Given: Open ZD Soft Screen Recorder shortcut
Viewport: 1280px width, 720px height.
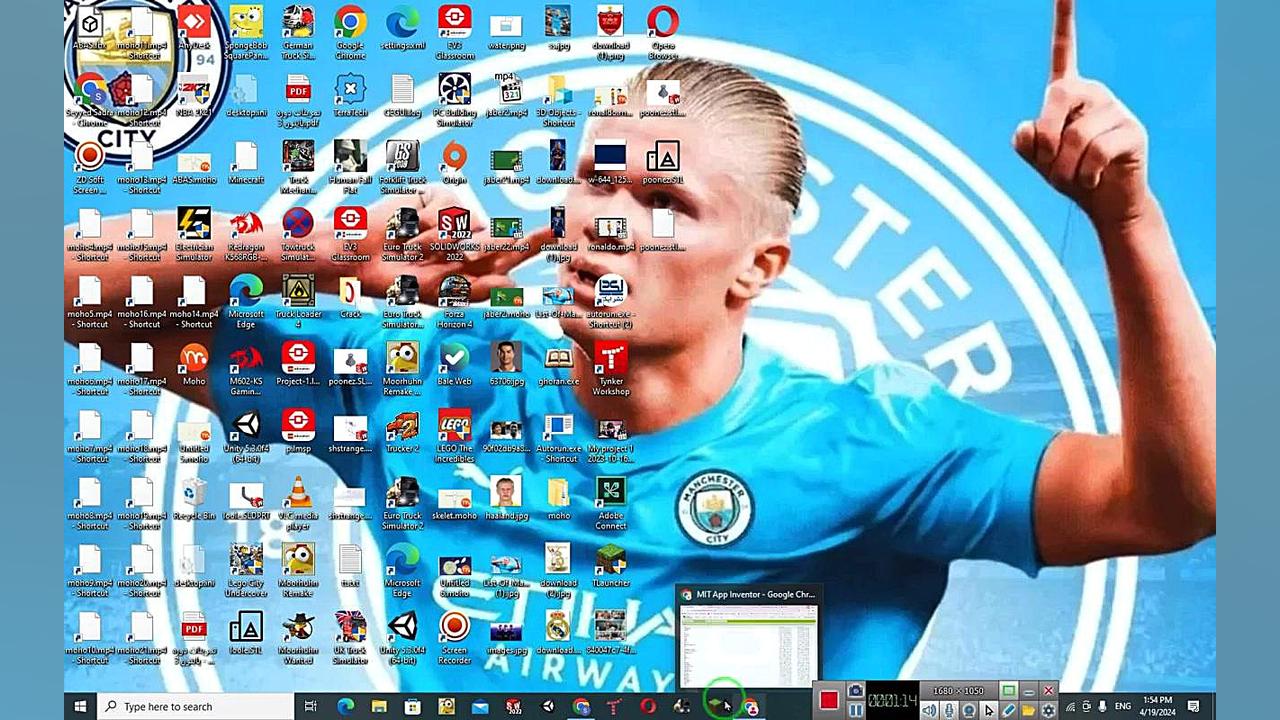Looking at the screenshot, I should tap(90, 167).
